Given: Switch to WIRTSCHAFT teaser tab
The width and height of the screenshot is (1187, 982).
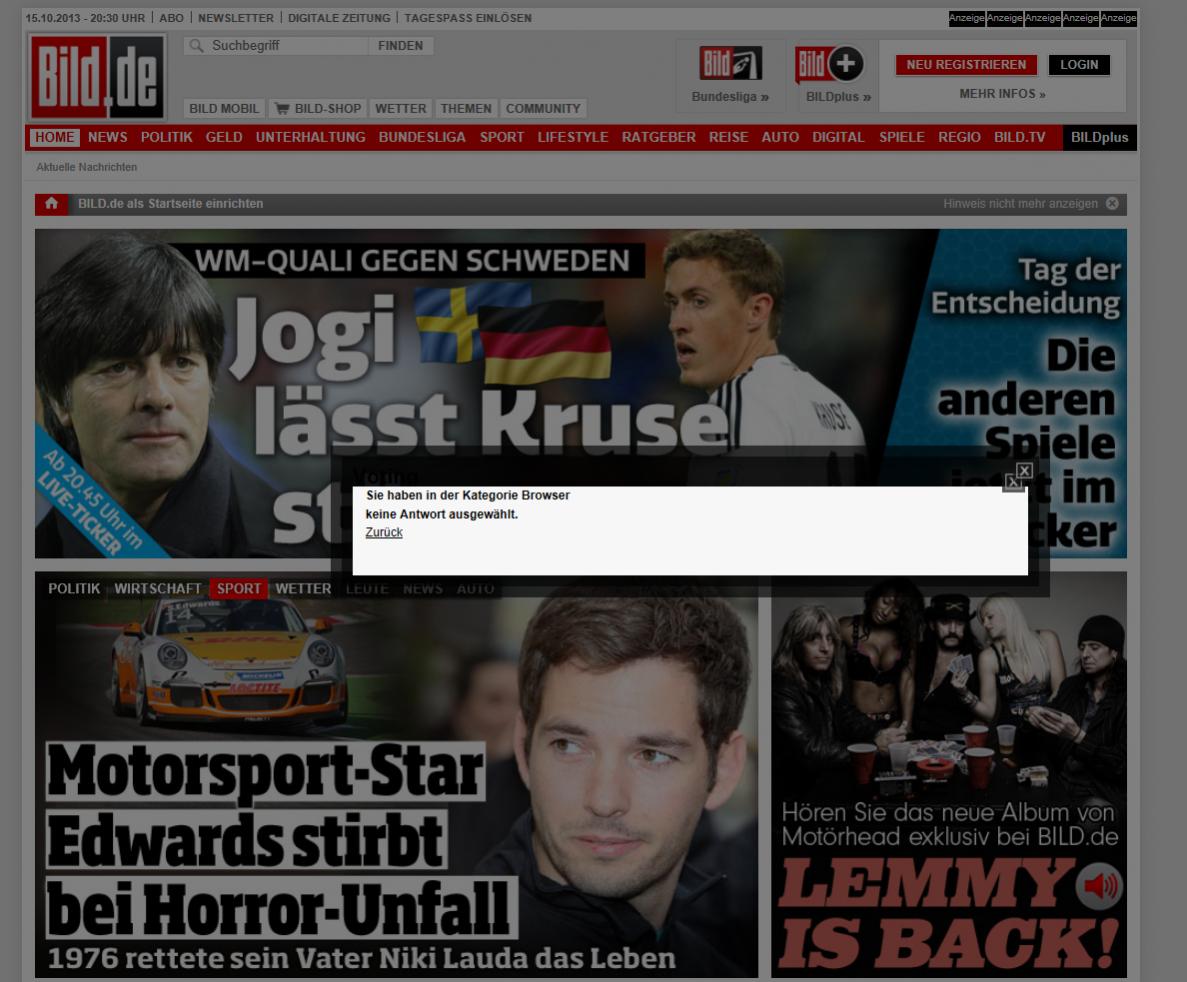Looking at the screenshot, I should tap(157, 588).
